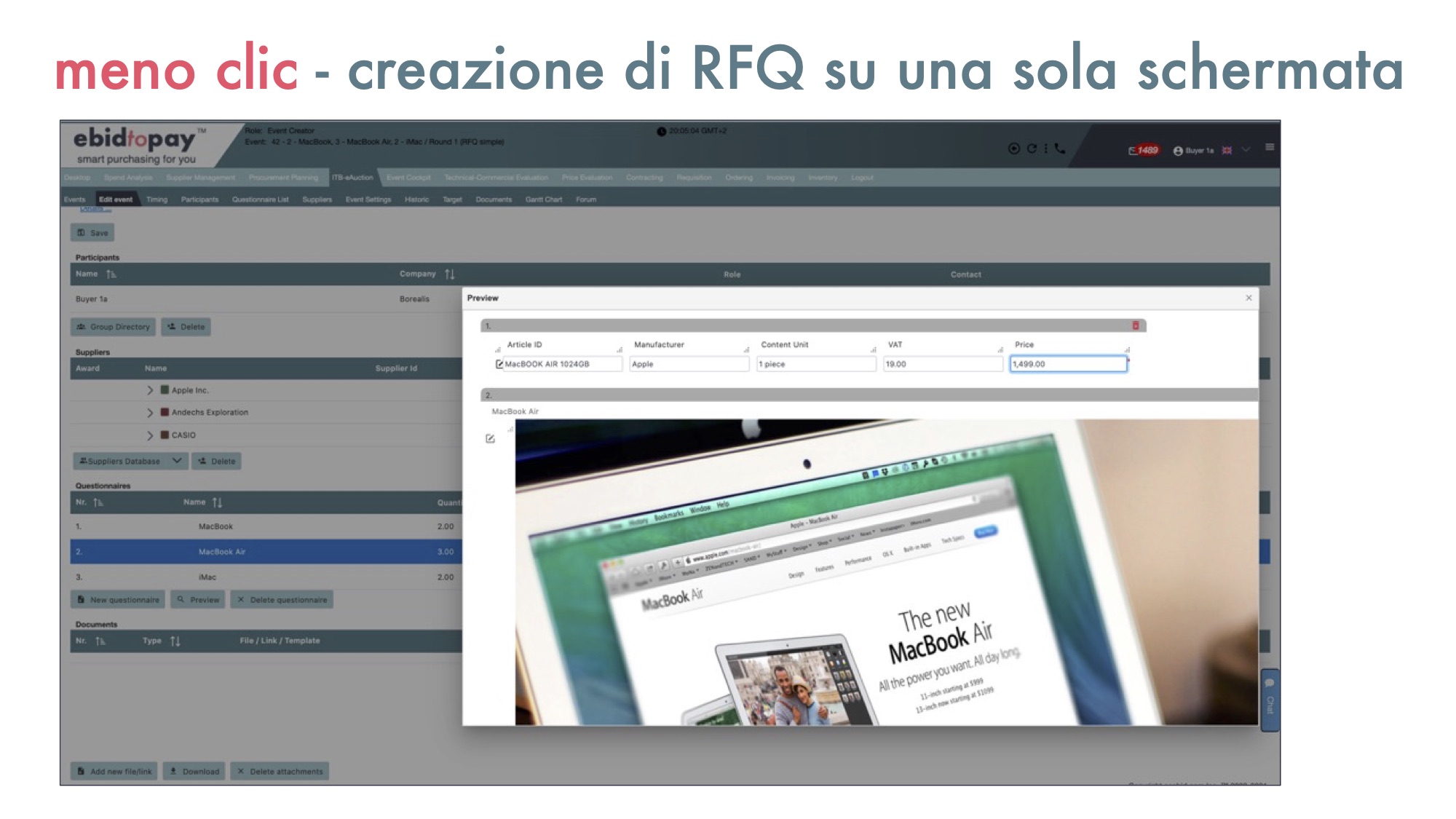Sort participants by Name column
This screenshot has height=819, width=1456.
pos(111,274)
